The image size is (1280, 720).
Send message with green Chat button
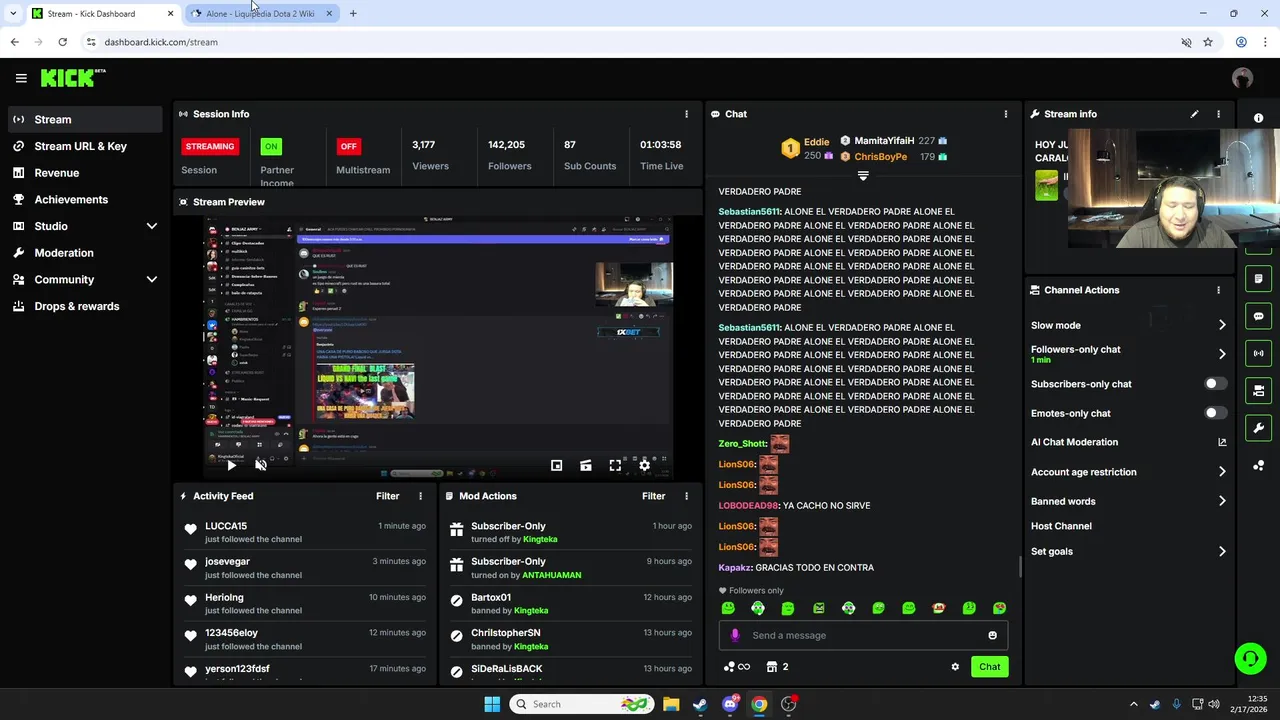point(989,667)
